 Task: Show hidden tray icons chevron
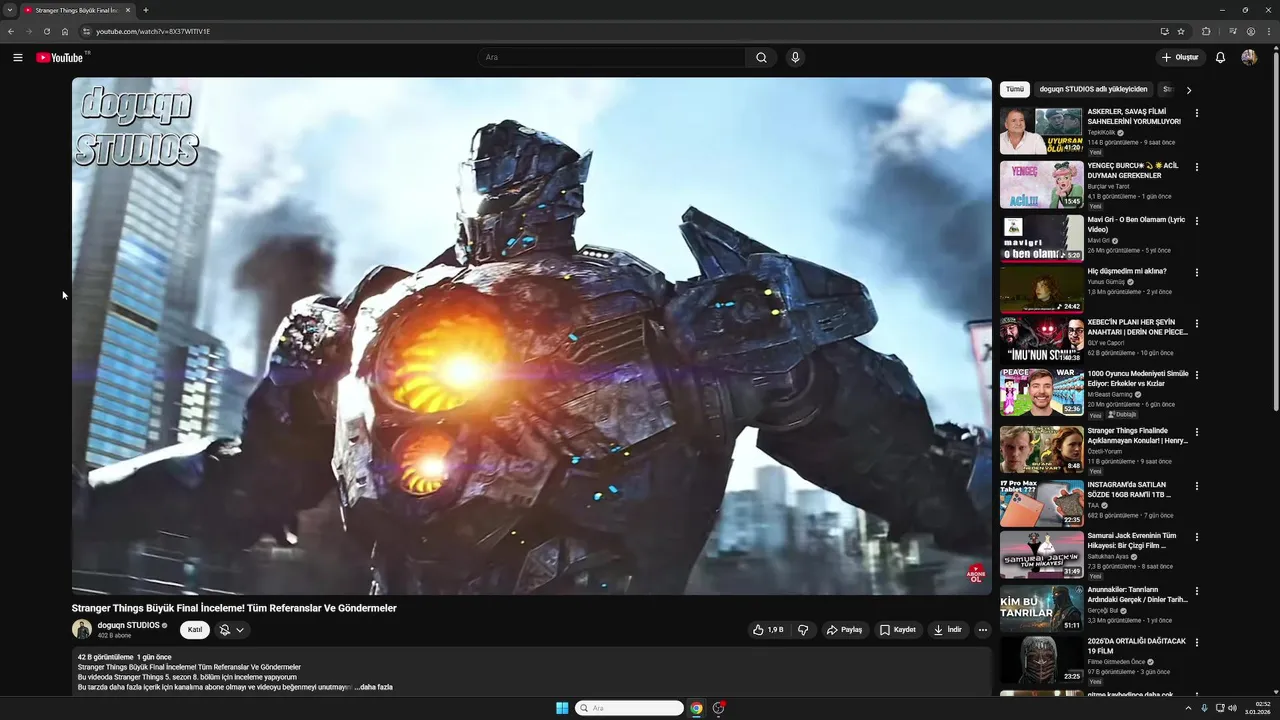pyautogui.click(x=1188, y=708)
